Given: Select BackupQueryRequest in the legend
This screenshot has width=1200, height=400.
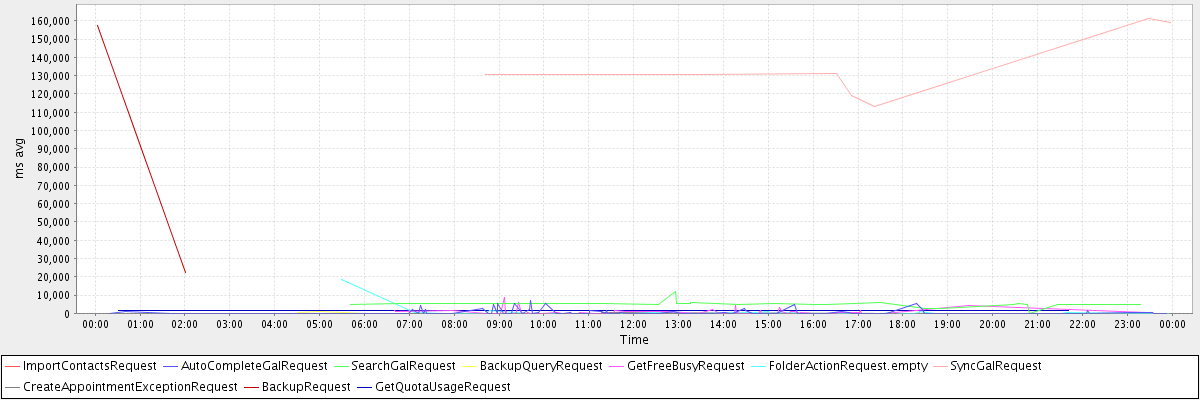Looking at the screenshot, I should [x=541, y=366].
